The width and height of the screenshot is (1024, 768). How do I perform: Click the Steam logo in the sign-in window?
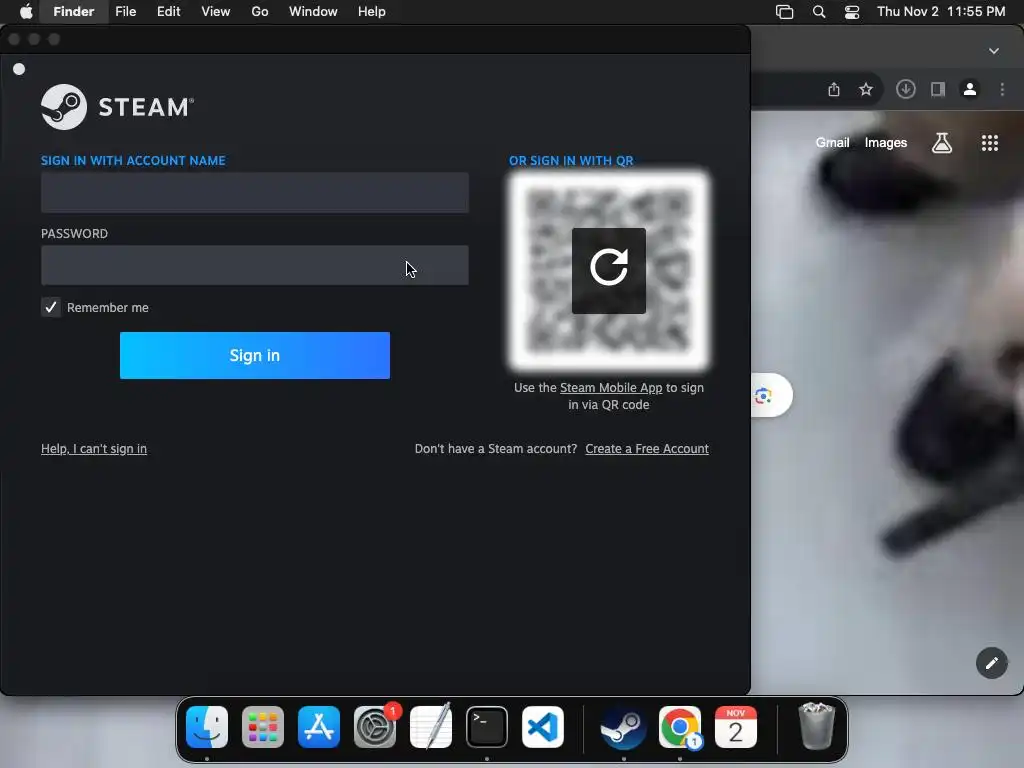point(118,106)
